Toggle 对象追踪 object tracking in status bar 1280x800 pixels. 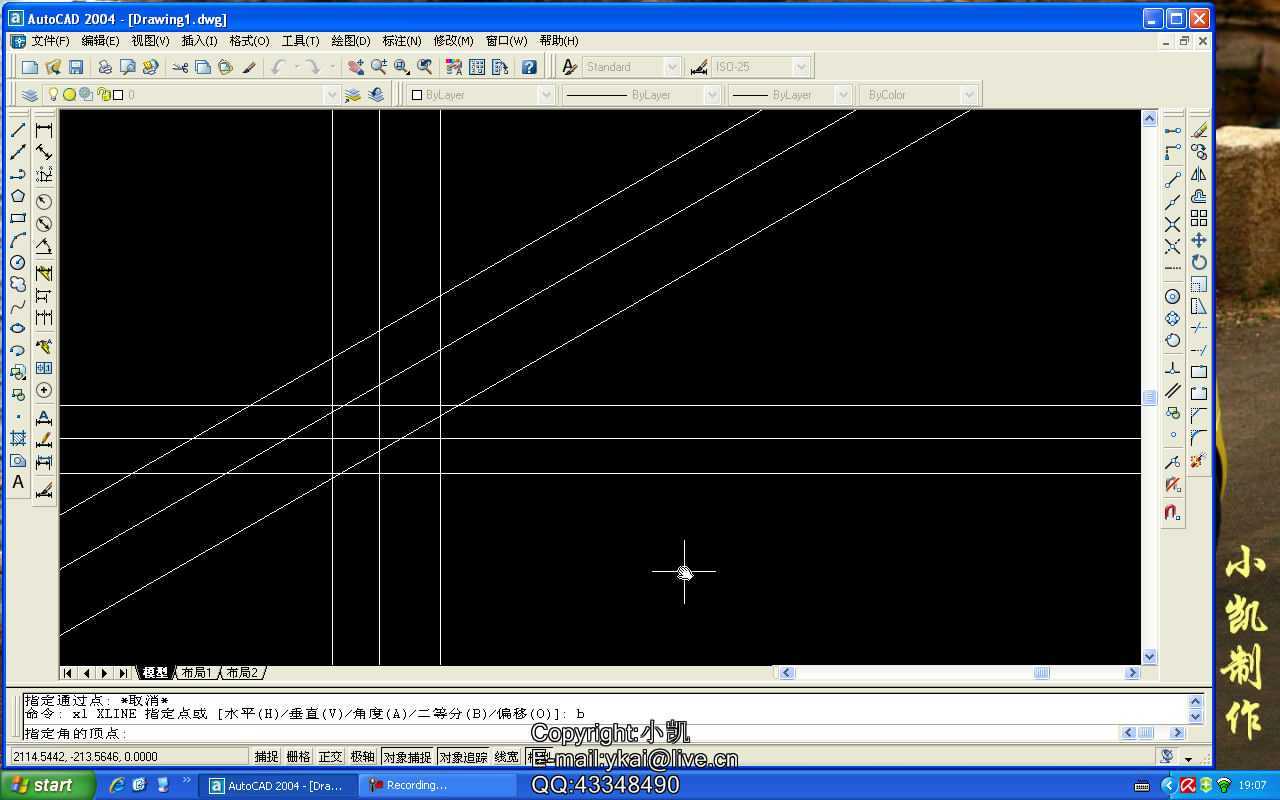[463, 757]
